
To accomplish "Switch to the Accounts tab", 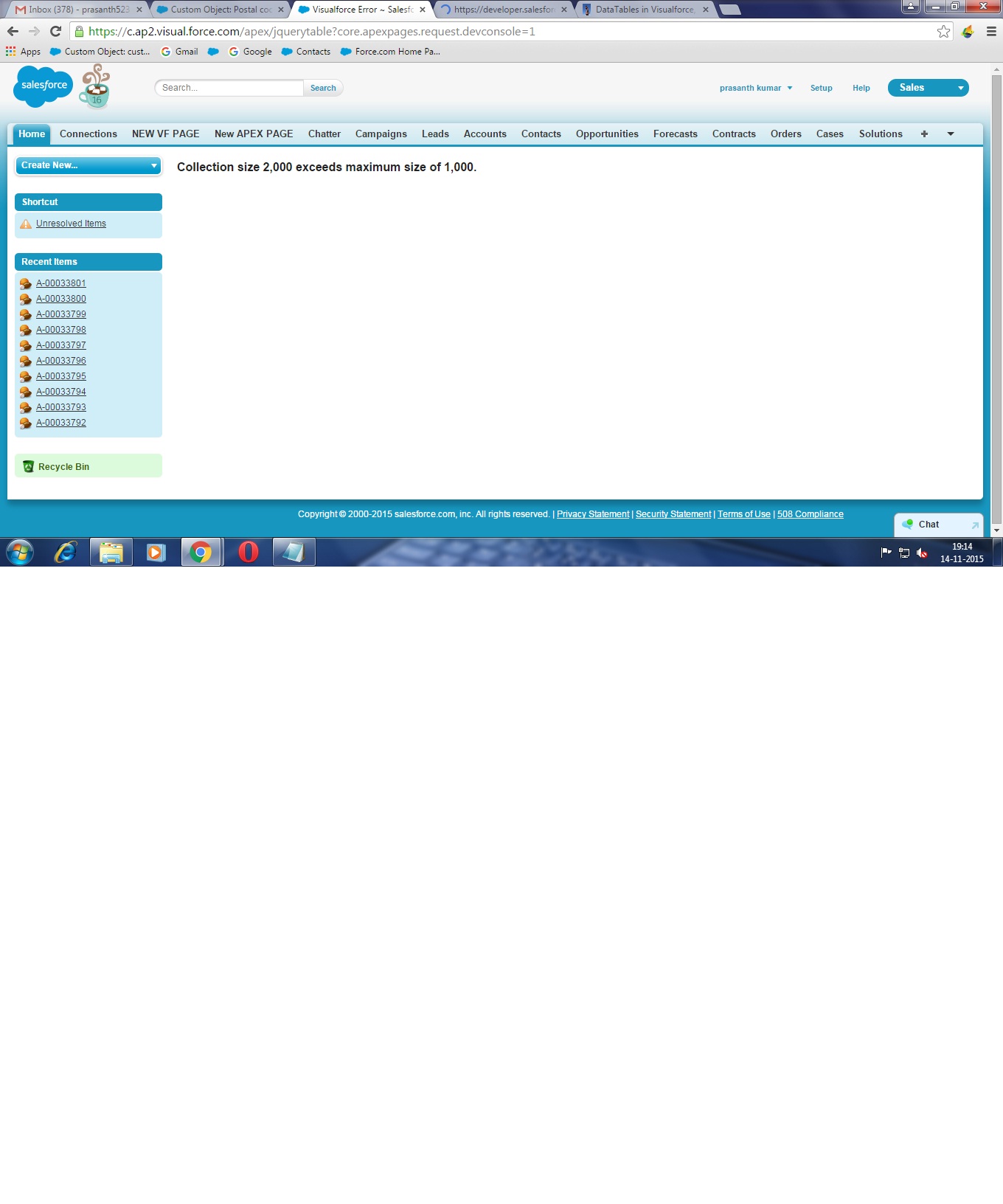I will 485,134.
